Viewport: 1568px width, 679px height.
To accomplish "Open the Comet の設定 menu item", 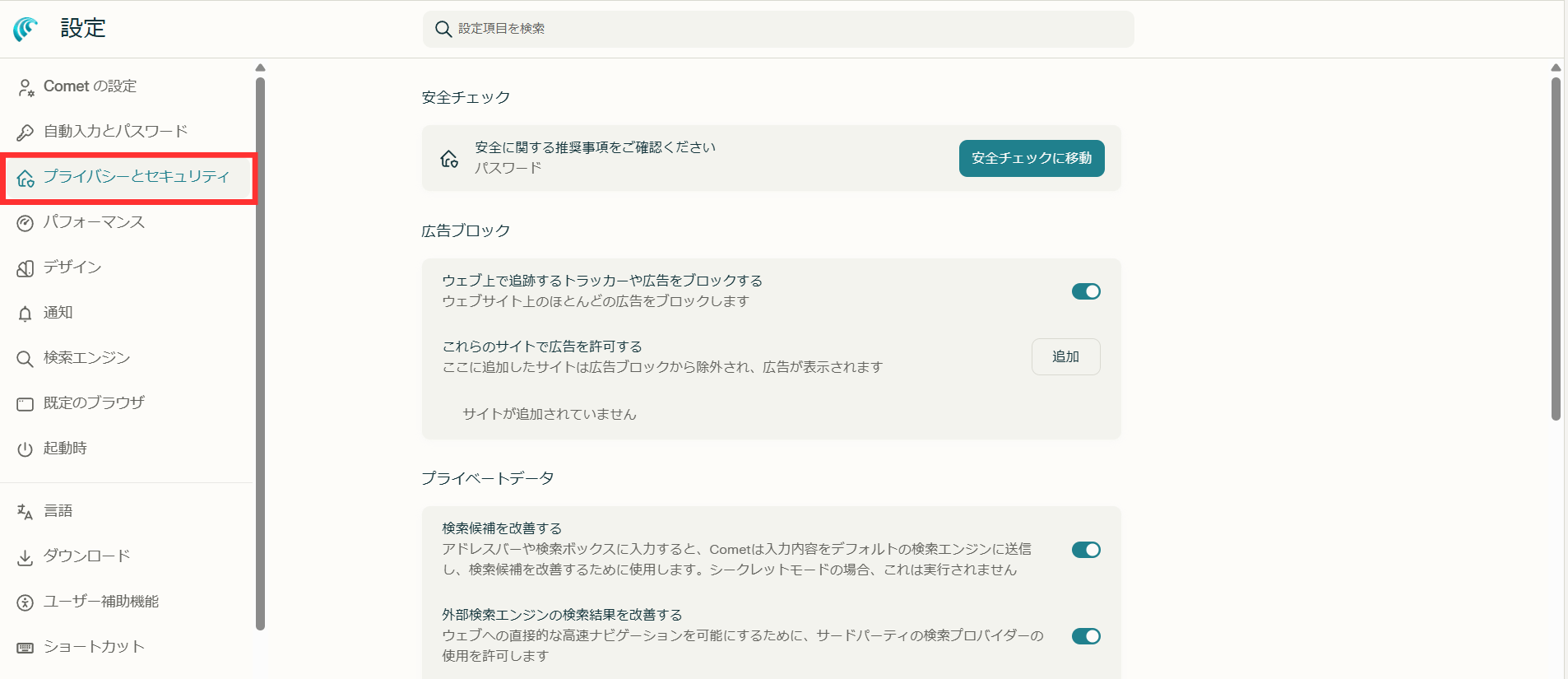I will click(x=90, y=86).
